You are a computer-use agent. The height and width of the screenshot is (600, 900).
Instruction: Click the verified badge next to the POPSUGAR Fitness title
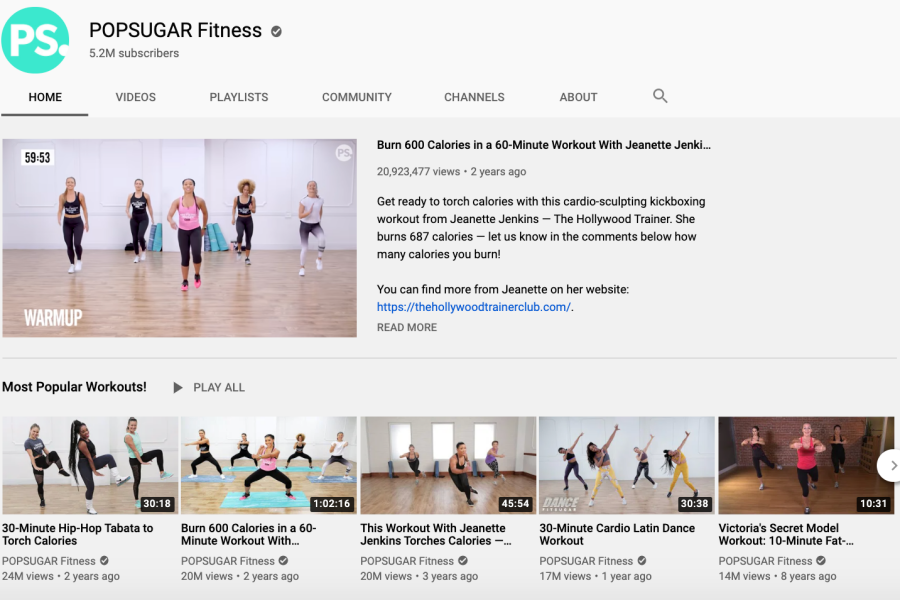coord(276,31)
